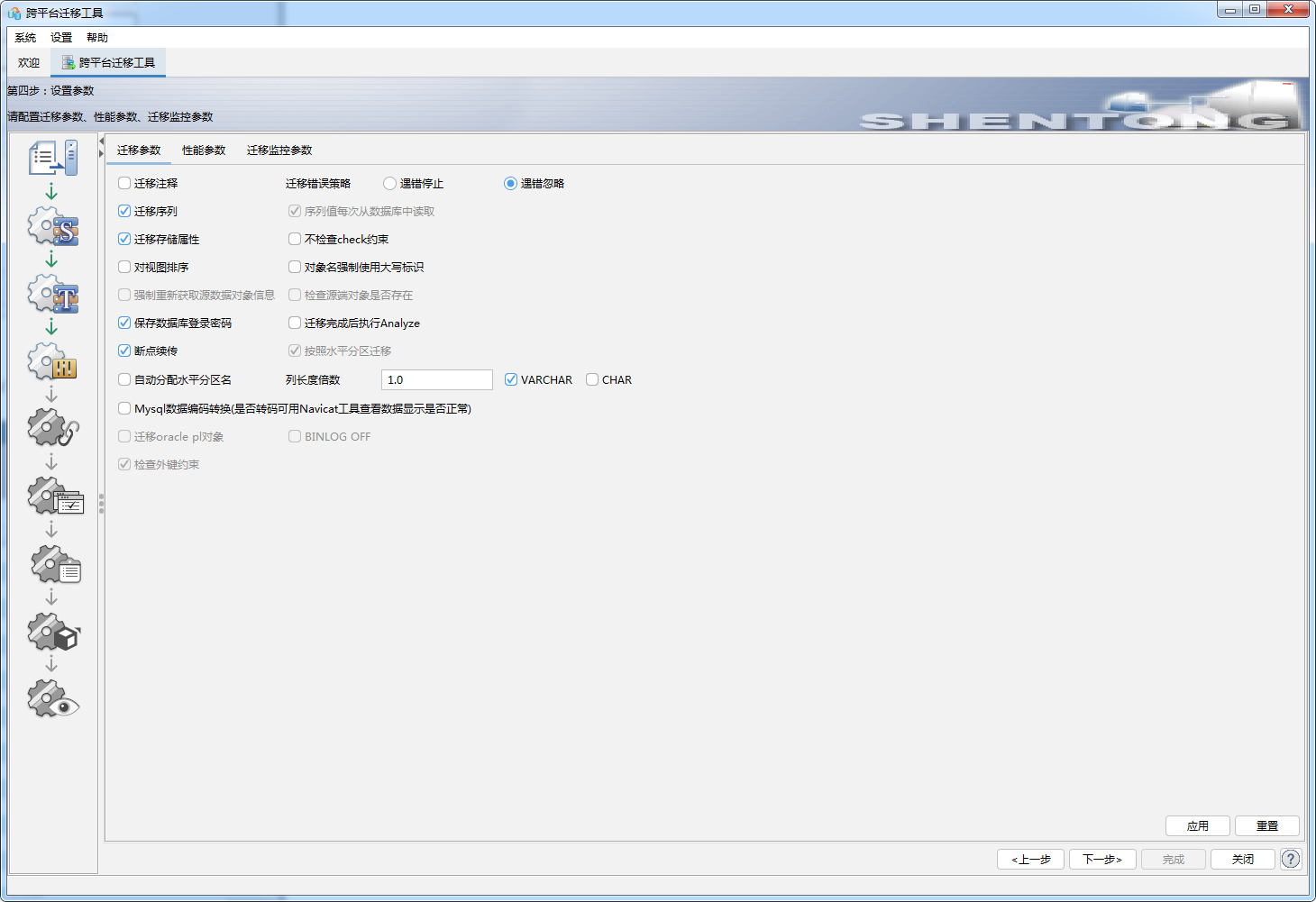Collapse the left step panel using the left arrow
Screen dimensions: 1316x902
[x=101, y=141]
